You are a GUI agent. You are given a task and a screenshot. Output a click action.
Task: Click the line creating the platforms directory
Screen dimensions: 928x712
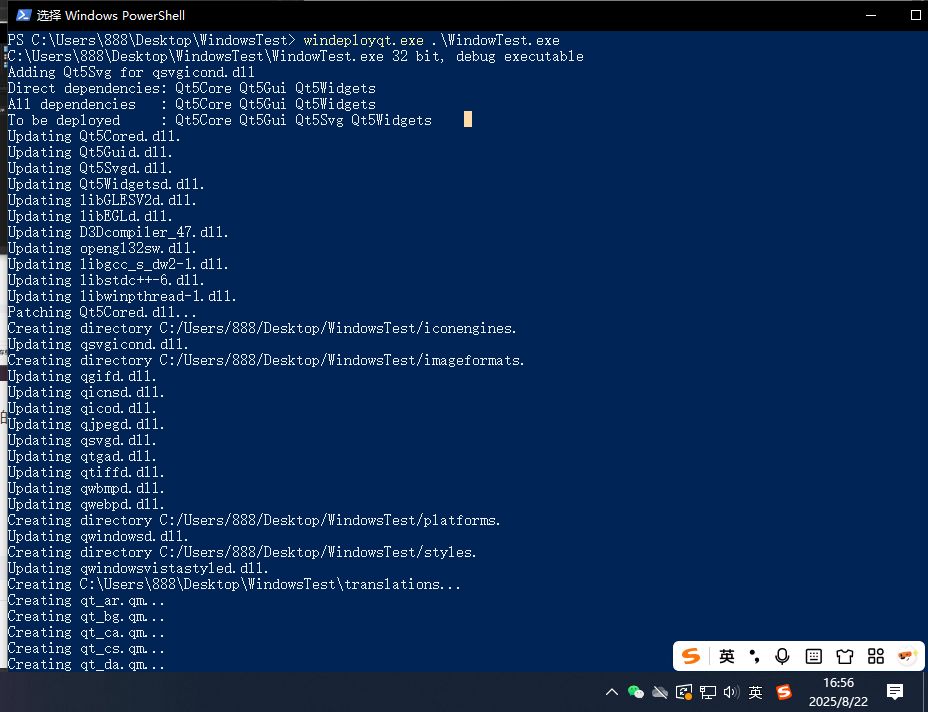click(254, 520)
